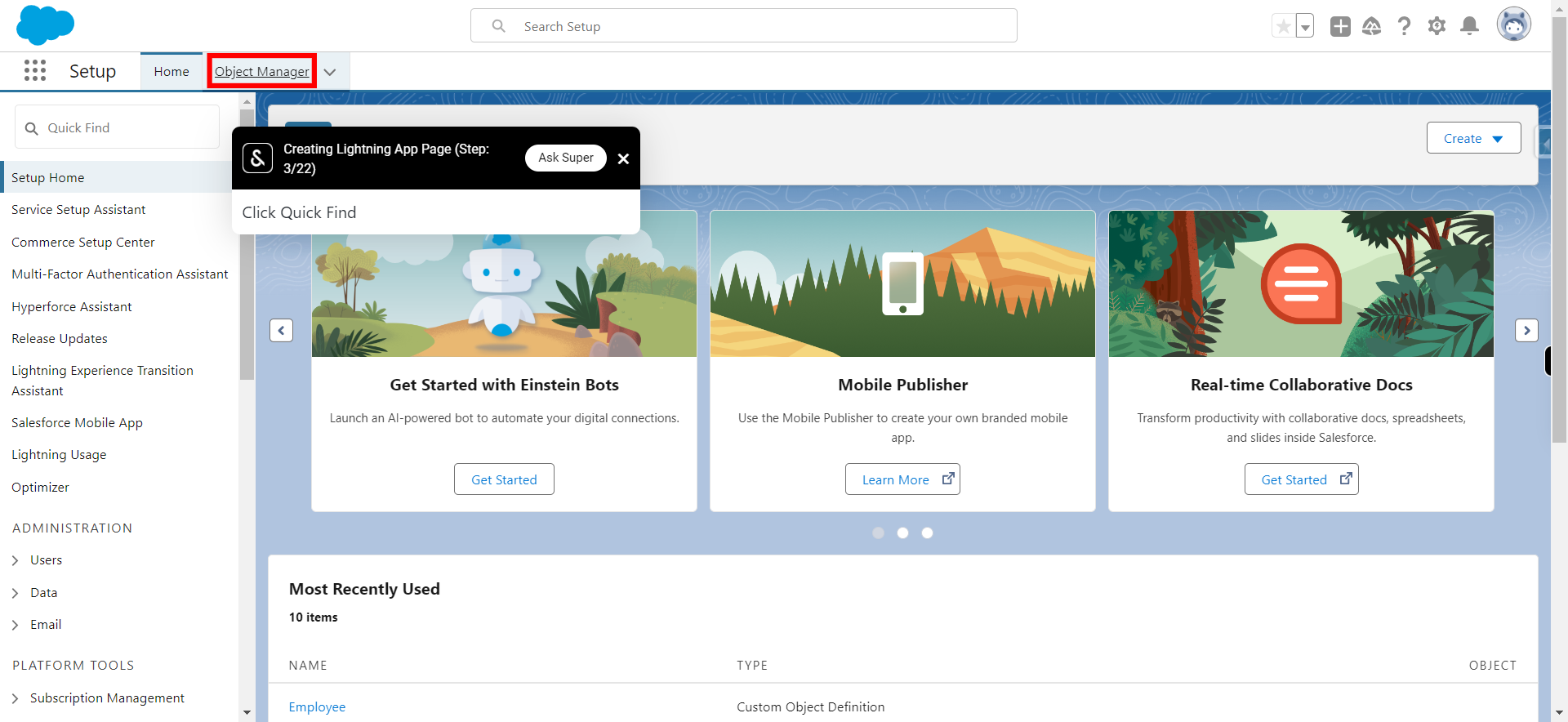Click in the Search Setup field
The width and height of the screenshot is (1568, 722).
pos(743,26)
